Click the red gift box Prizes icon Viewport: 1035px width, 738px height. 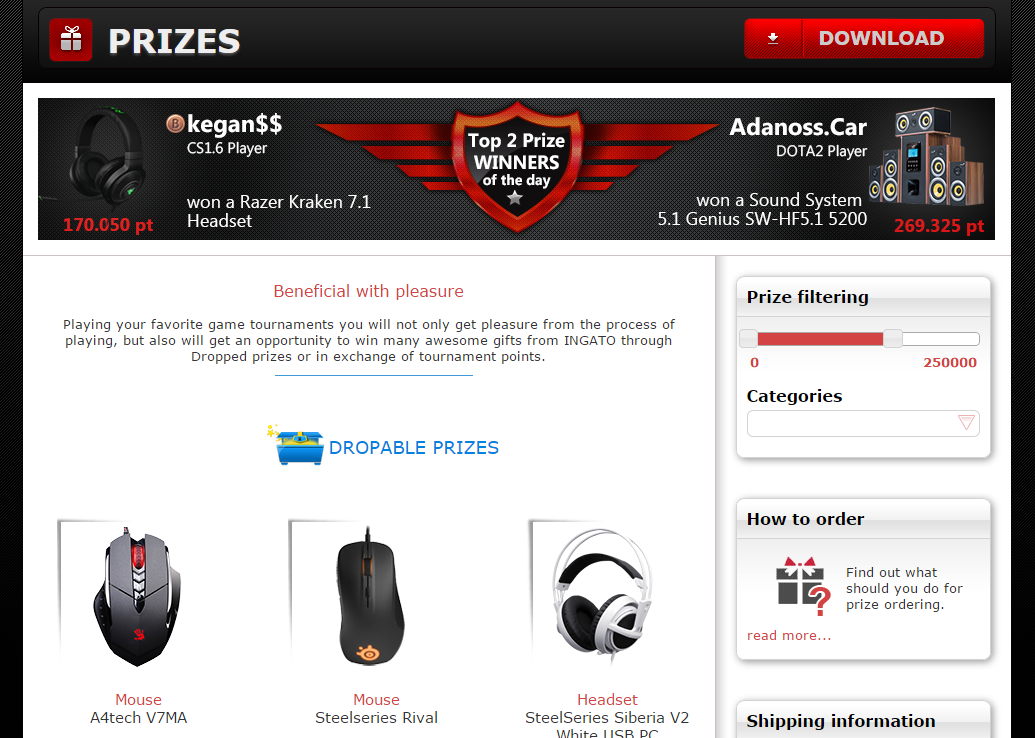71,40
